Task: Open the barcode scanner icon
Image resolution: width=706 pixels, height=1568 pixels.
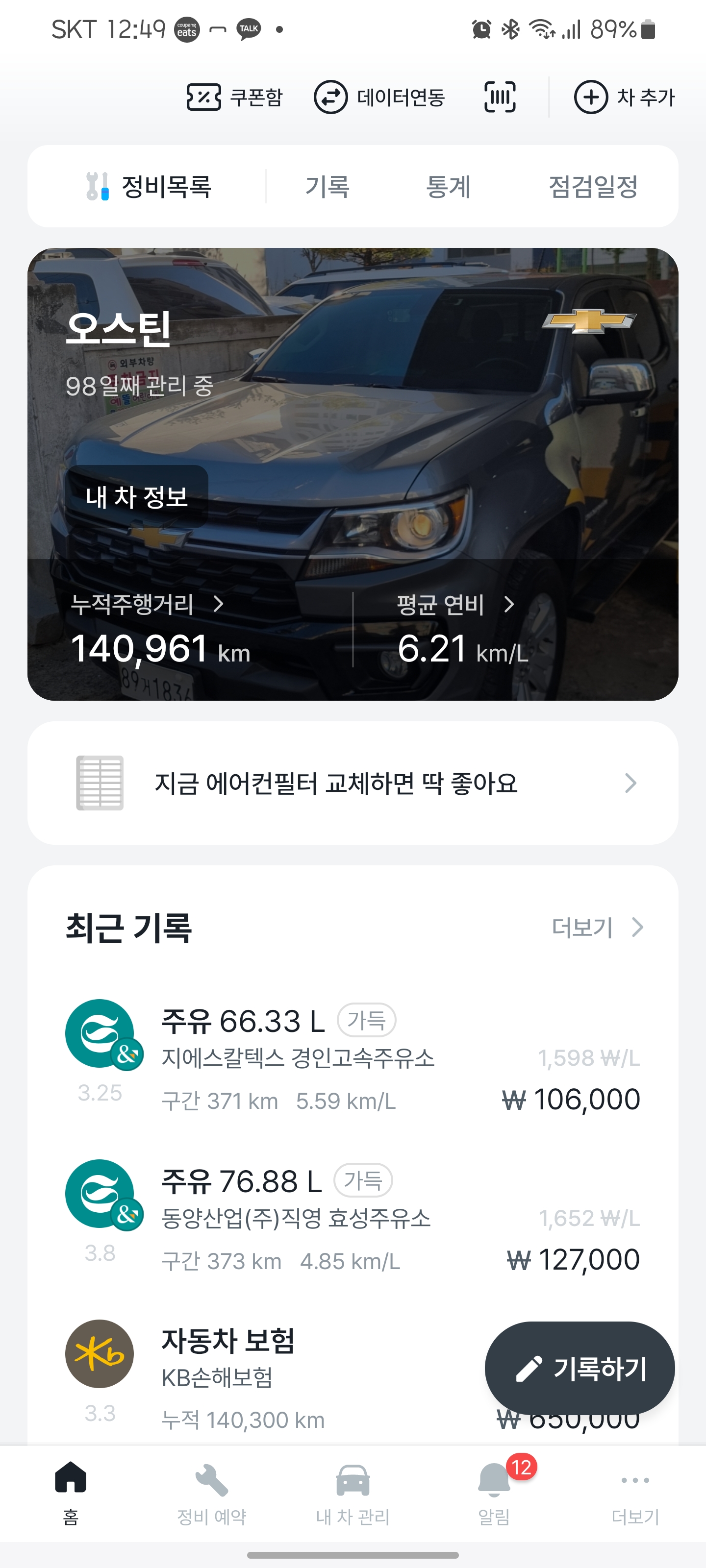Action: (x=500, y=97)
